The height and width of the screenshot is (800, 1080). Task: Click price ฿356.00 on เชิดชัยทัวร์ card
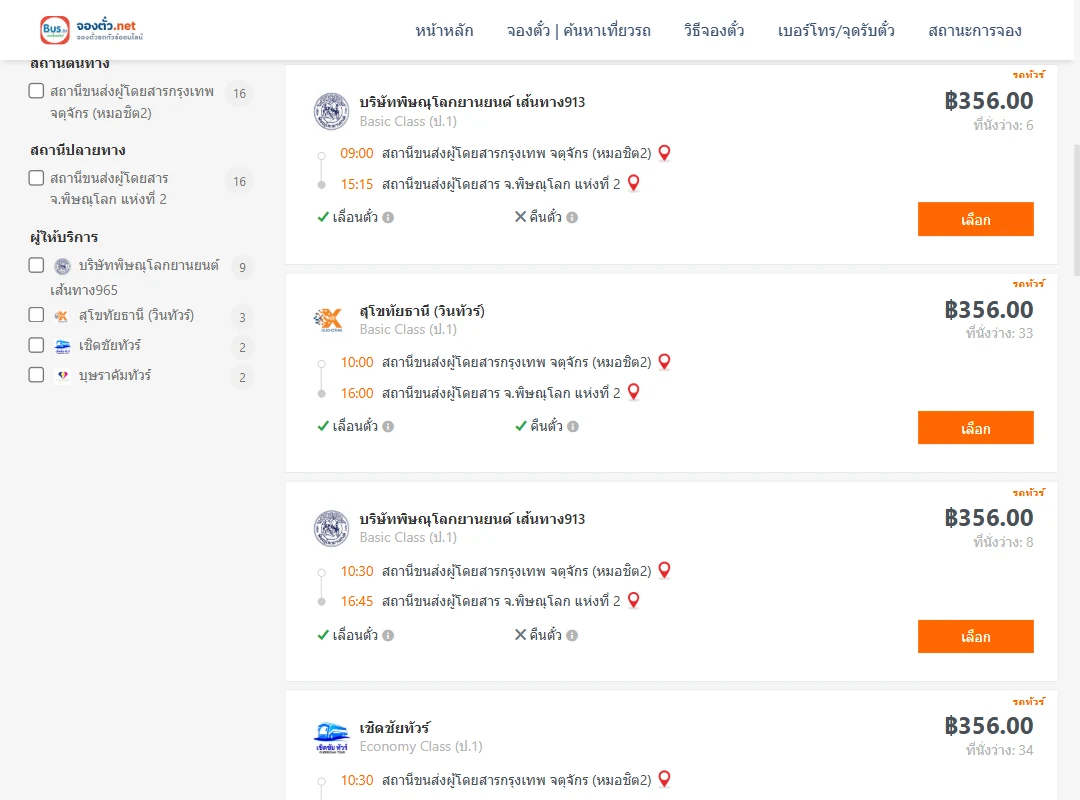pyautogui.click(x=989, y=726)
